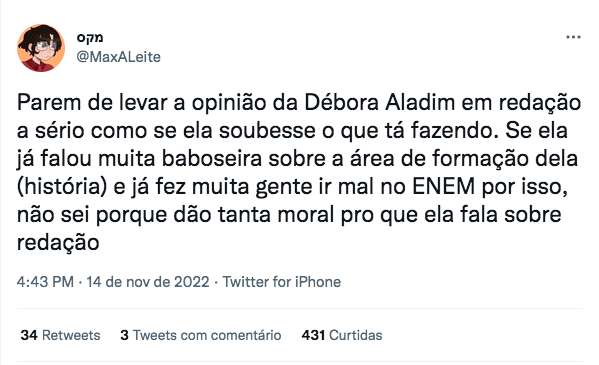Open the 3 Tweets com comentário list
The height and width of the screenshot is (365, 599).
pyautogui.click(x=201, y=335)
